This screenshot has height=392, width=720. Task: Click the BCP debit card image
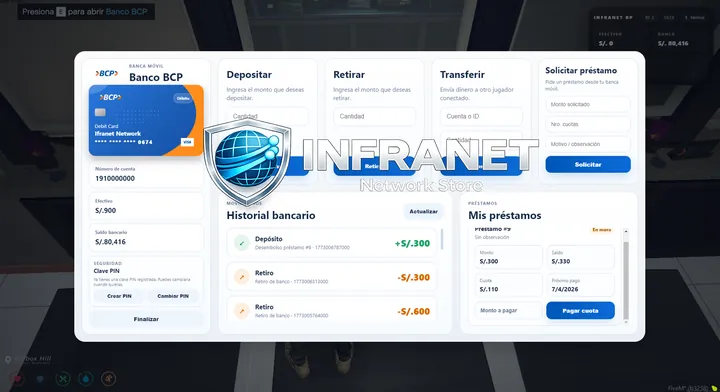[146, 120]
